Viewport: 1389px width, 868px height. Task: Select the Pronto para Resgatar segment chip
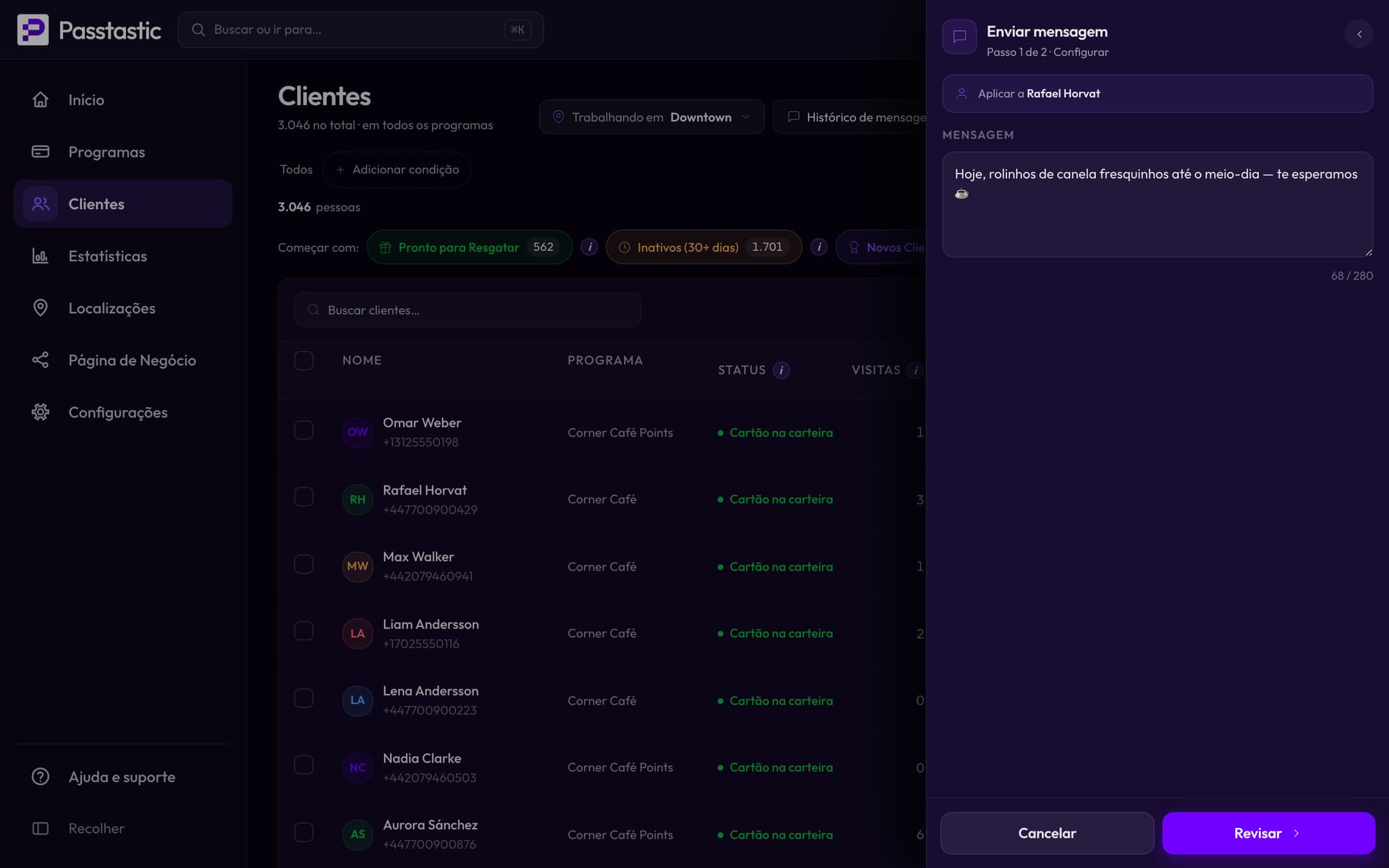[469, 247]
